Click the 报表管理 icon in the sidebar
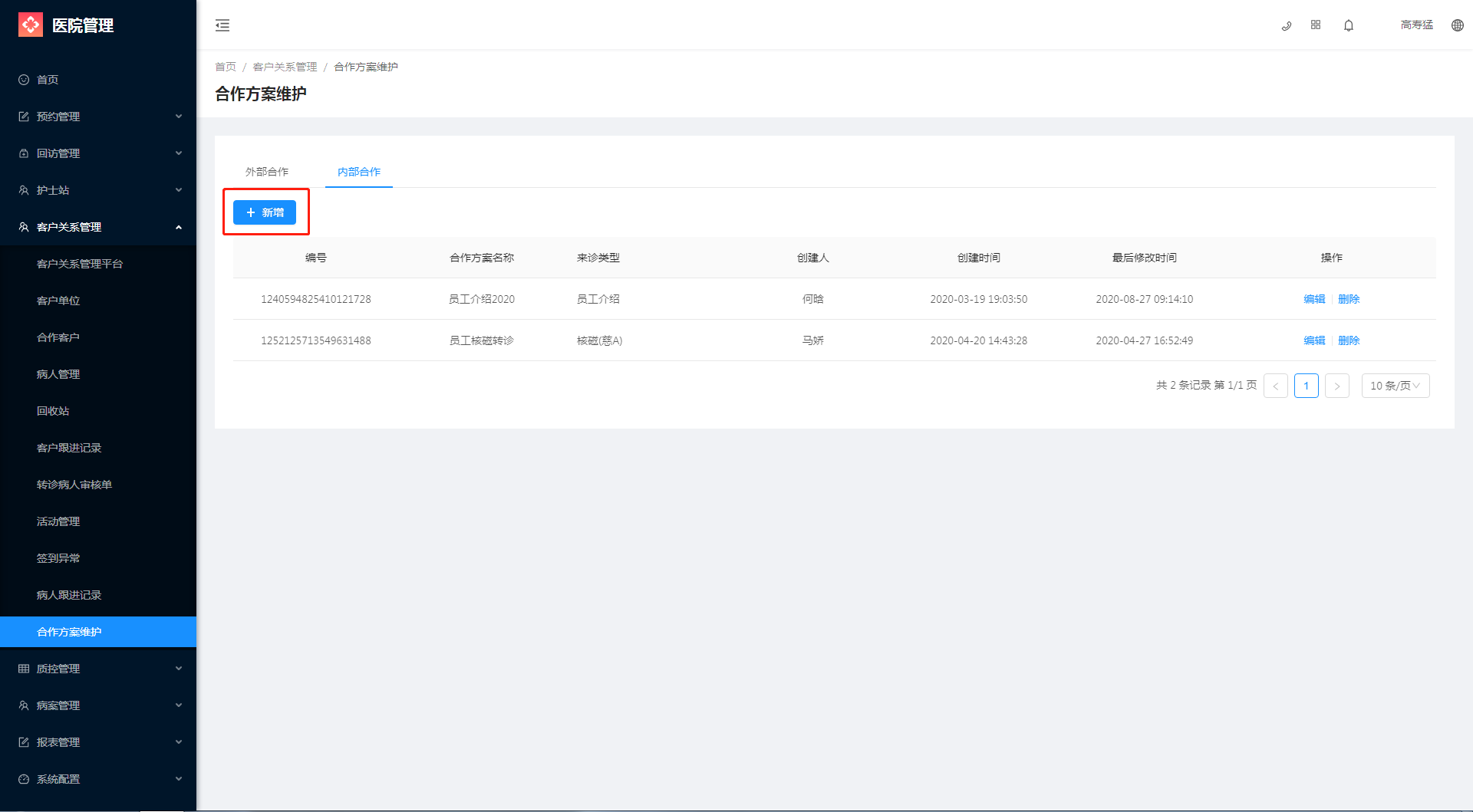The height and width of the screenshot is (812, 1473). [x=24, y=742]
